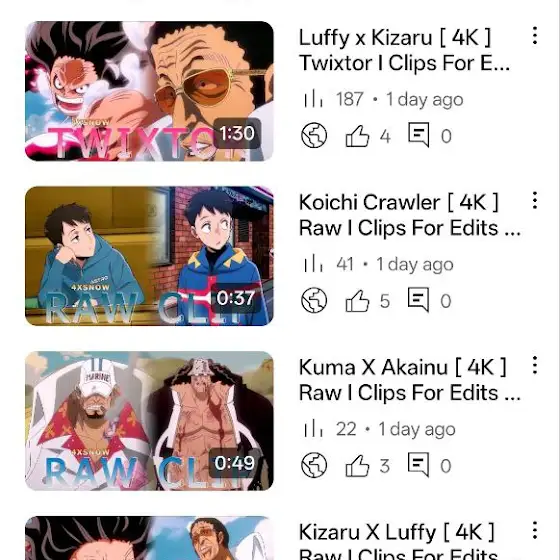This screenshot has width=560, height=560.
Task: Click views analytics icon beside 187
Action: [x=313, y=99]
